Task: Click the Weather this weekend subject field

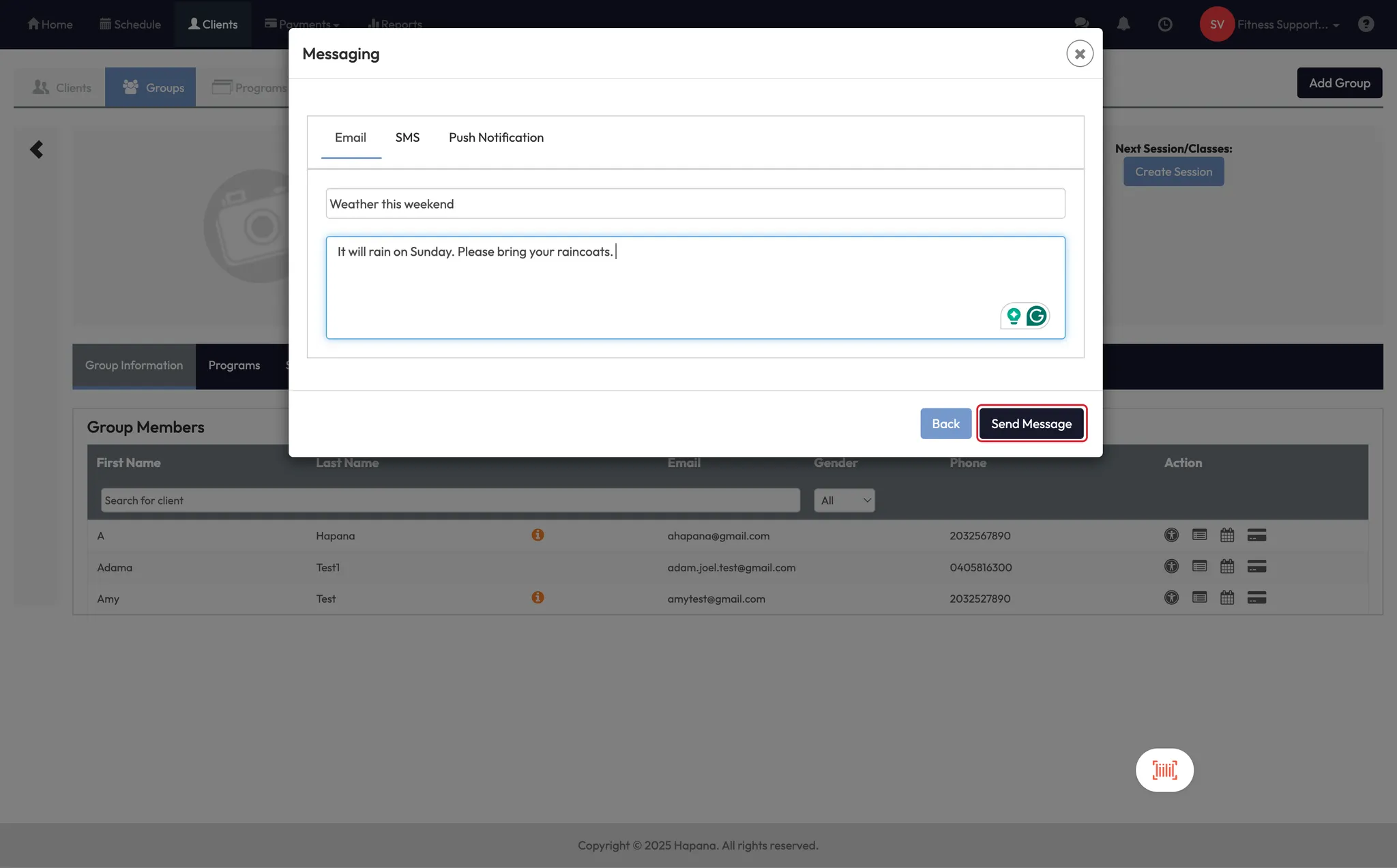Action: point(695,204)
